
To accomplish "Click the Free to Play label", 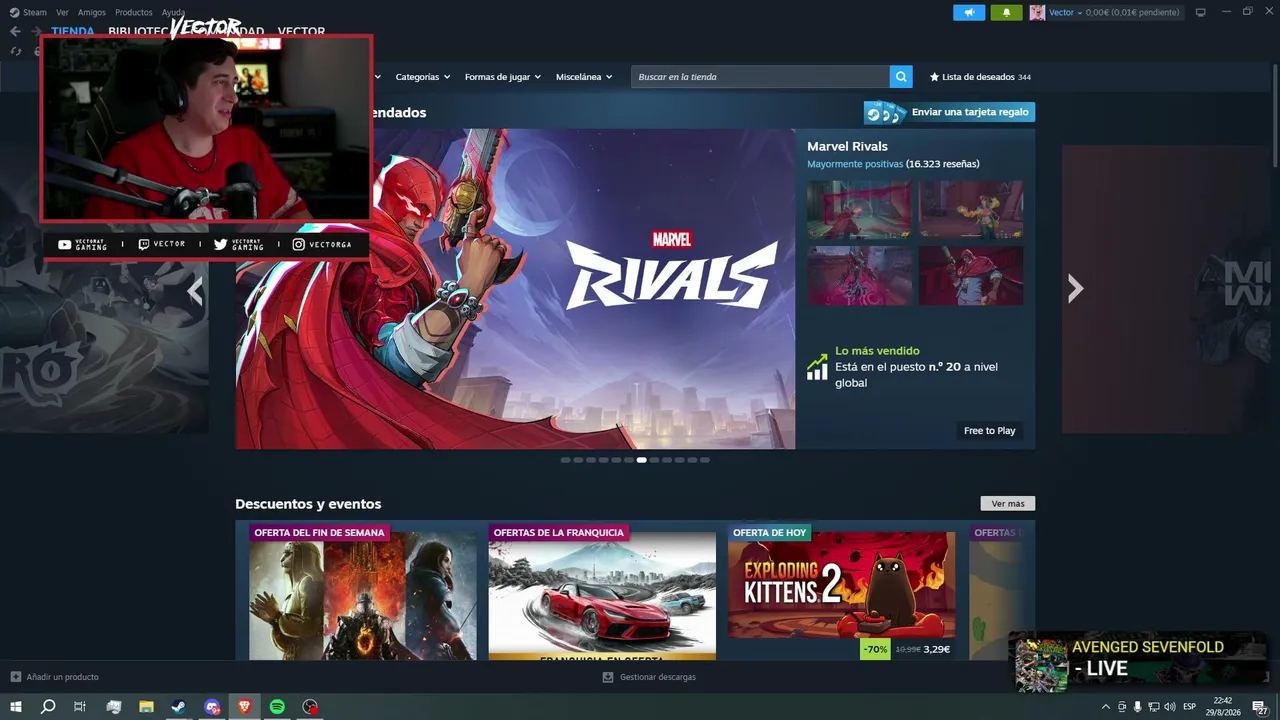I will tap(989, 431).
